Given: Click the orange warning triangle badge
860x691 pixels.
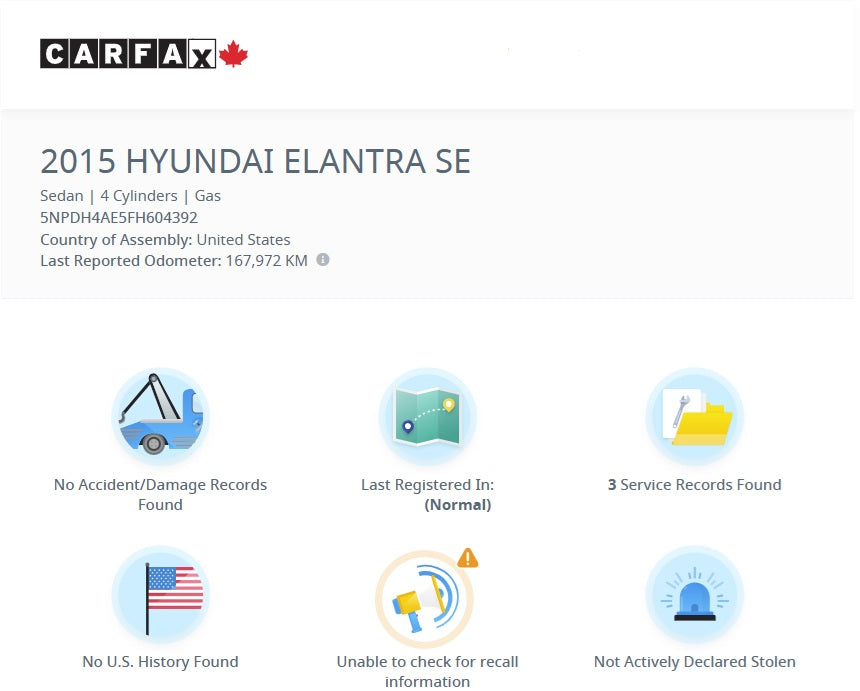Looking at the screenshot, I should [467, 559].
